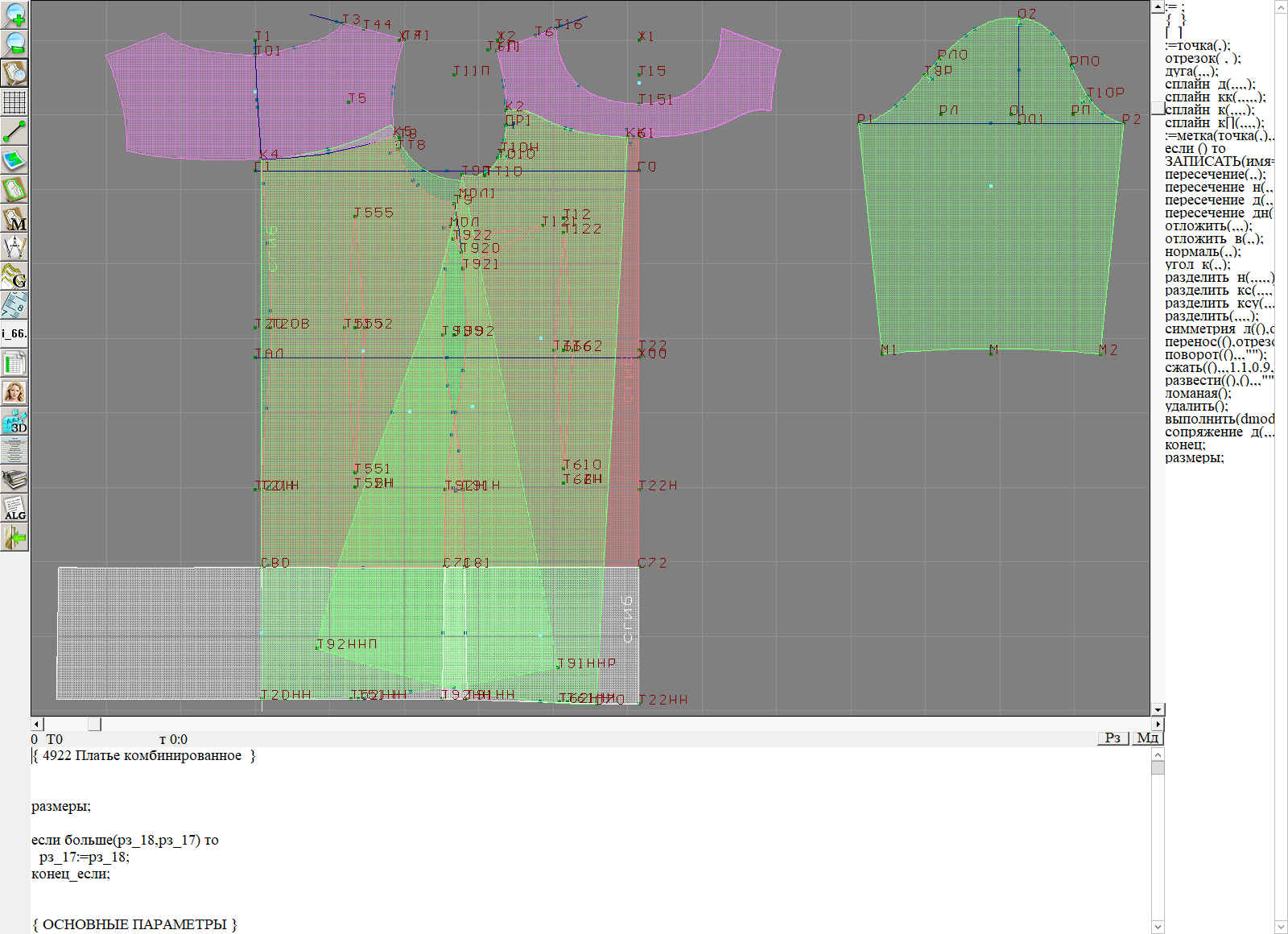The height and width of the screenshot is (934, 1288).
Task: Click the pattern with letter M icon
Action: (x=14, y=218)
